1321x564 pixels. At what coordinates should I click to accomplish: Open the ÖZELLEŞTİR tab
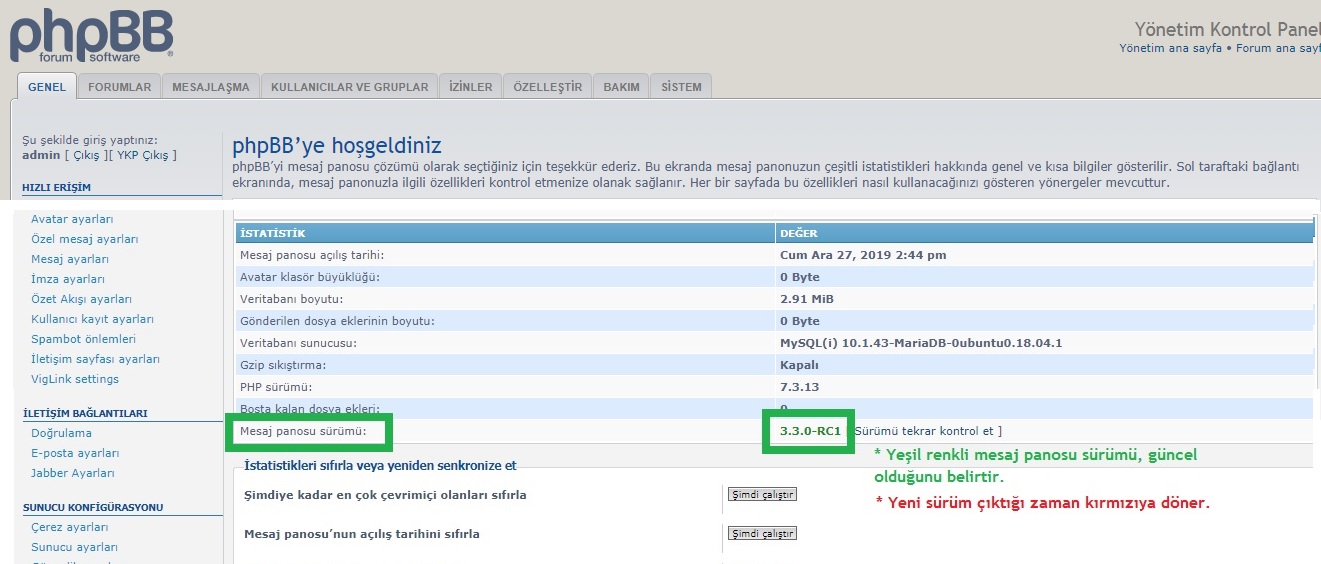(x=547, y=87)
